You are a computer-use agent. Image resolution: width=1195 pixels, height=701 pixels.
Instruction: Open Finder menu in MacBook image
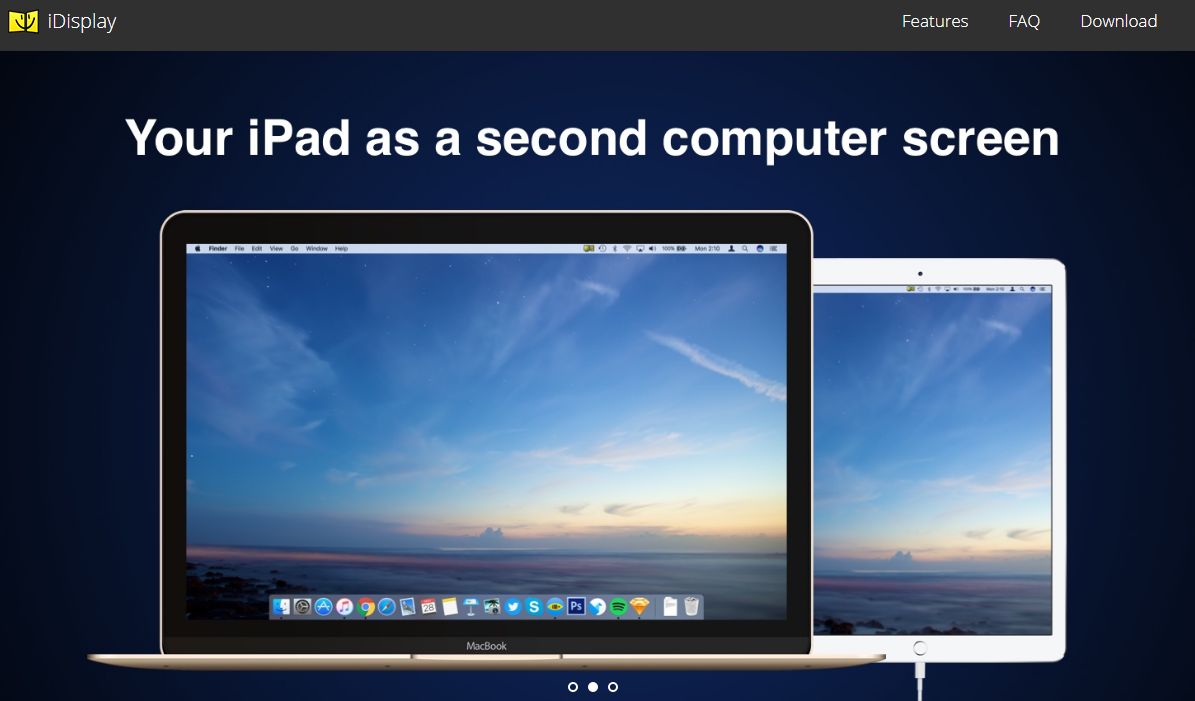(x=218, y=248)
